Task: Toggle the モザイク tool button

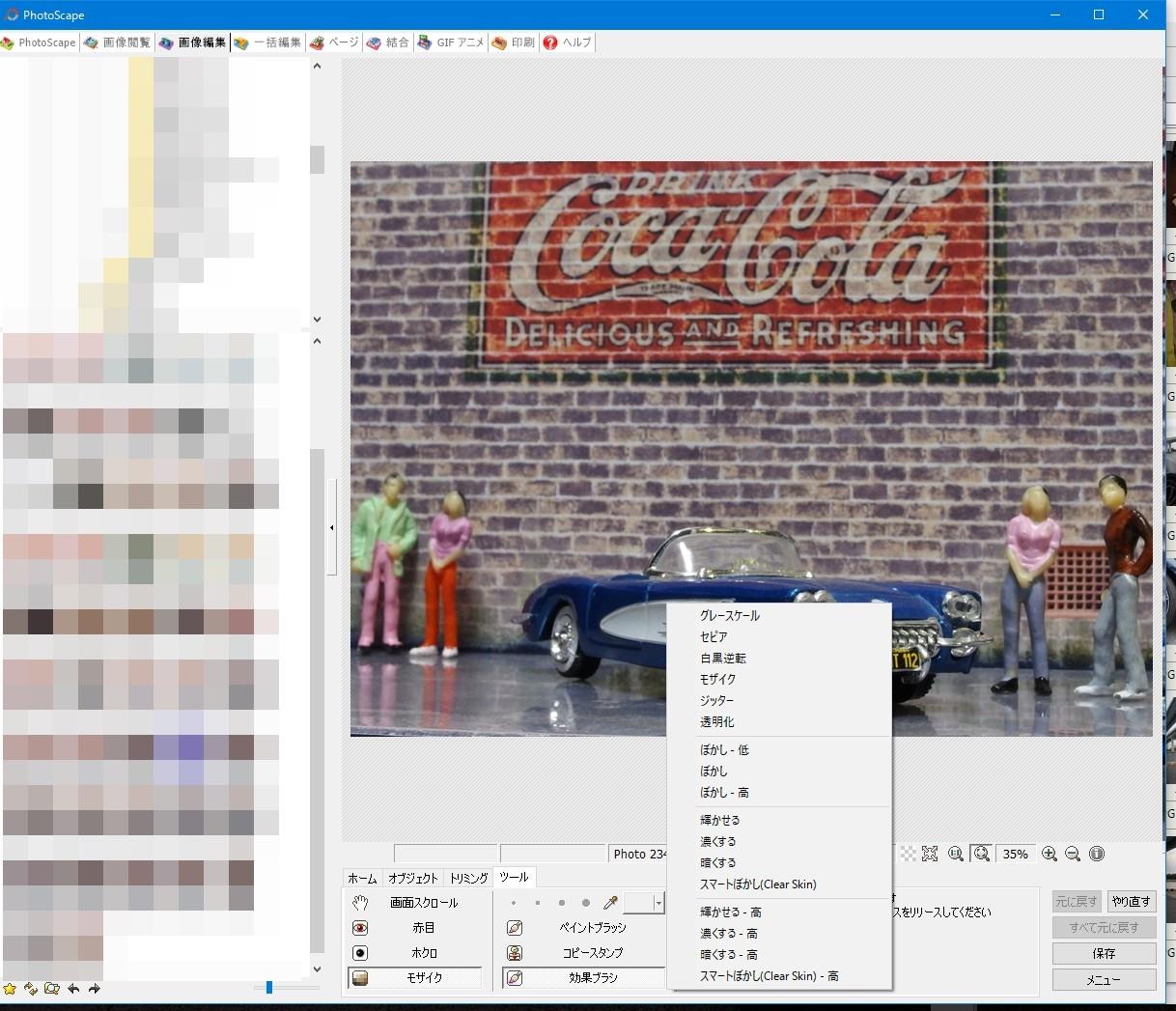Action: [x=415, y=978]
